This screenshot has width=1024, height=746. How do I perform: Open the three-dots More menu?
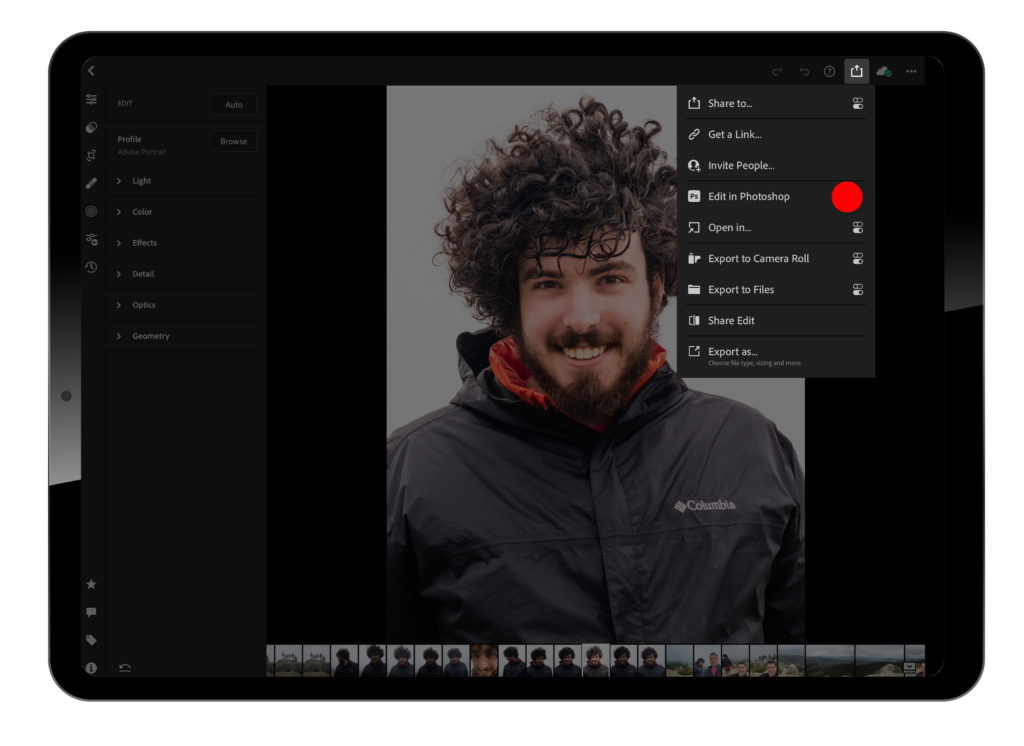click(x=911, y=71)
